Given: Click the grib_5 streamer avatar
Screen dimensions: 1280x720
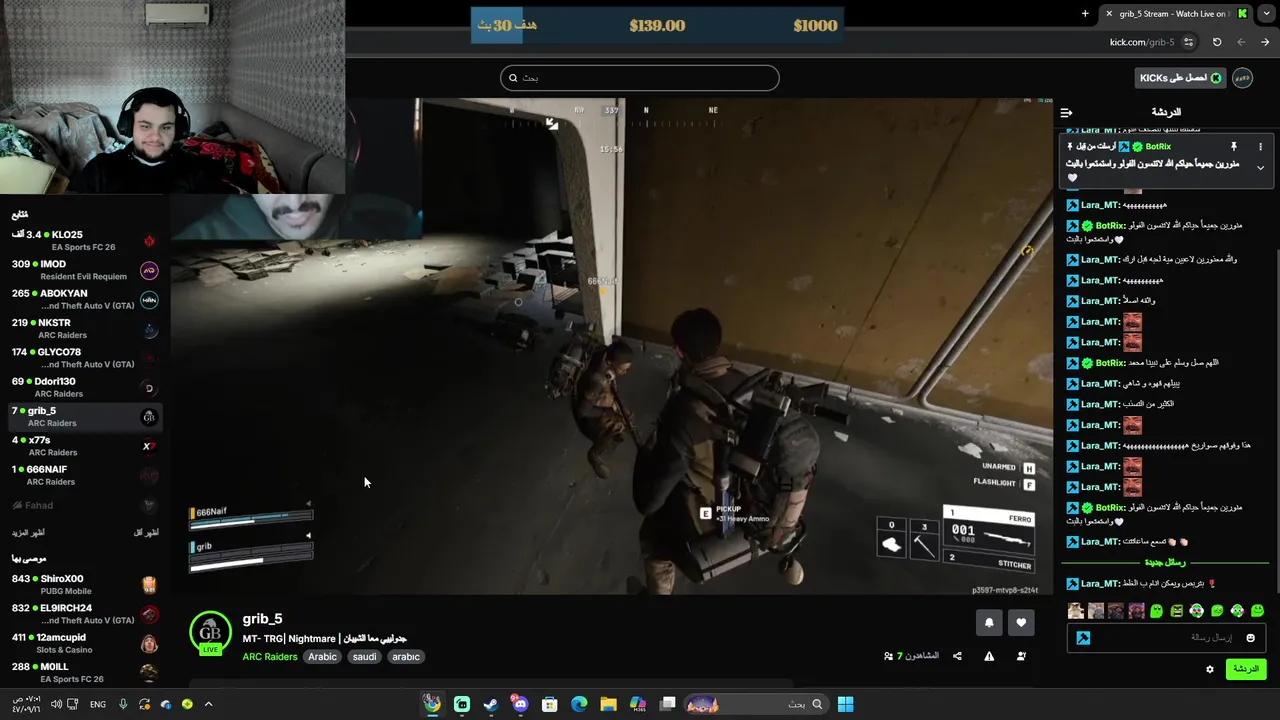Looking at the screenshot, I should 210,633.
